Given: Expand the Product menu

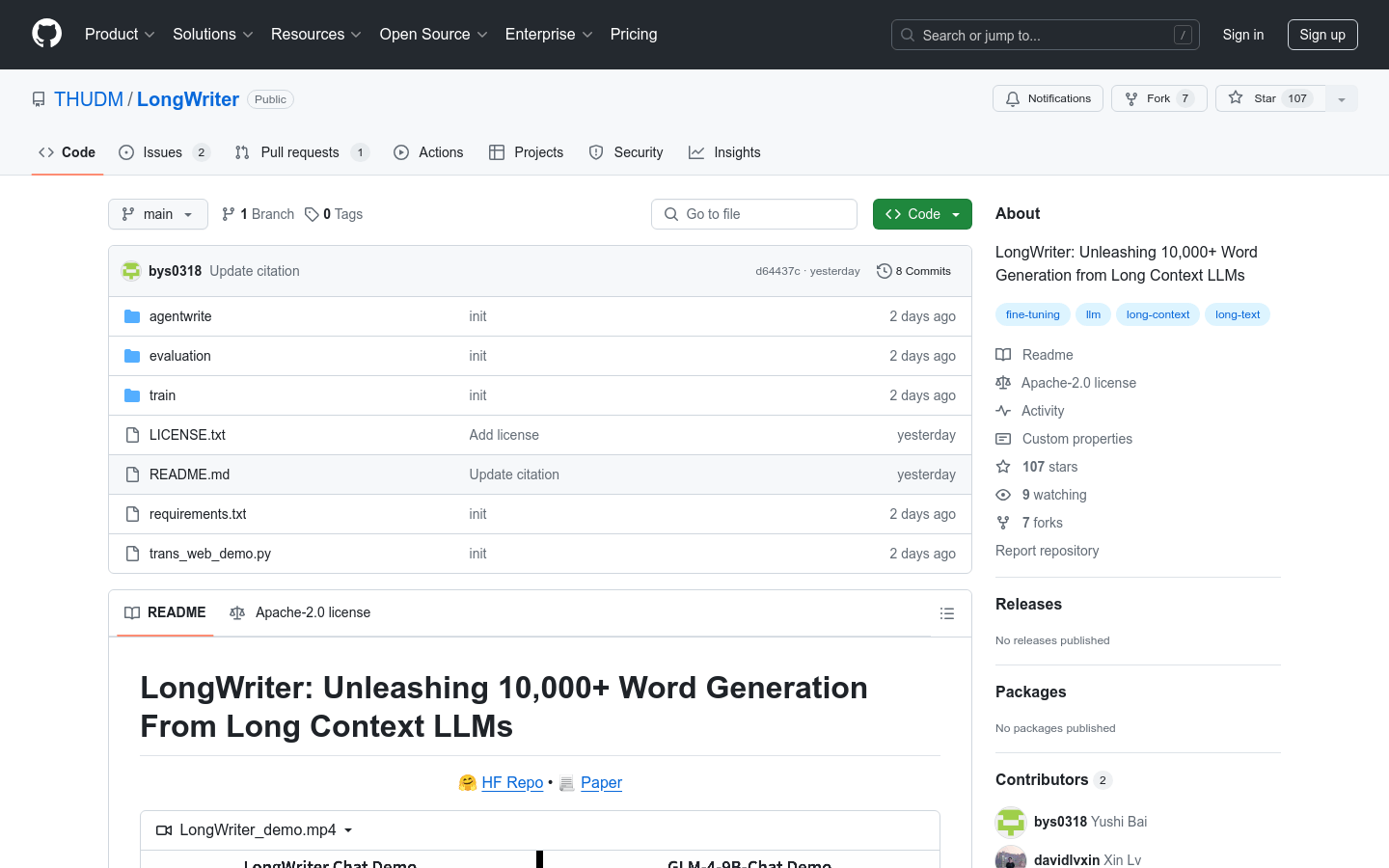Looking at the screenshot, I should (x=120, y=34).
